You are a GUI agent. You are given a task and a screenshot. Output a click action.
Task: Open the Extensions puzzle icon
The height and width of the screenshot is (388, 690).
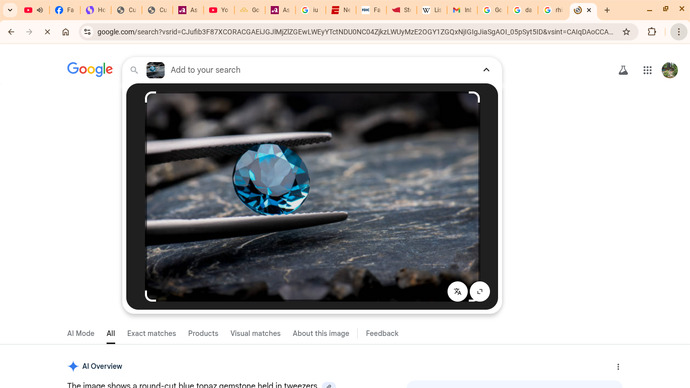652,32
